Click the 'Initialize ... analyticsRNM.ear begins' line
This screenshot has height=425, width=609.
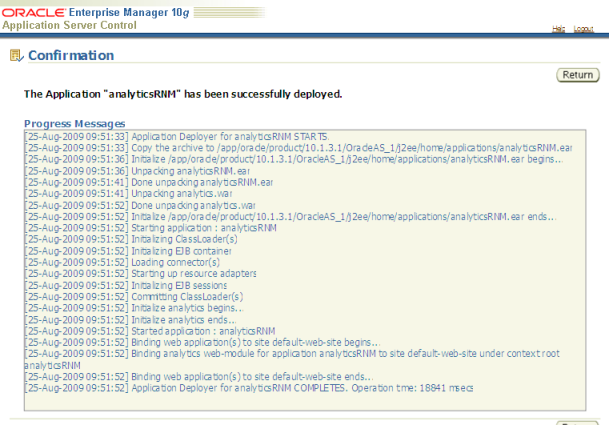pos(294,159)
